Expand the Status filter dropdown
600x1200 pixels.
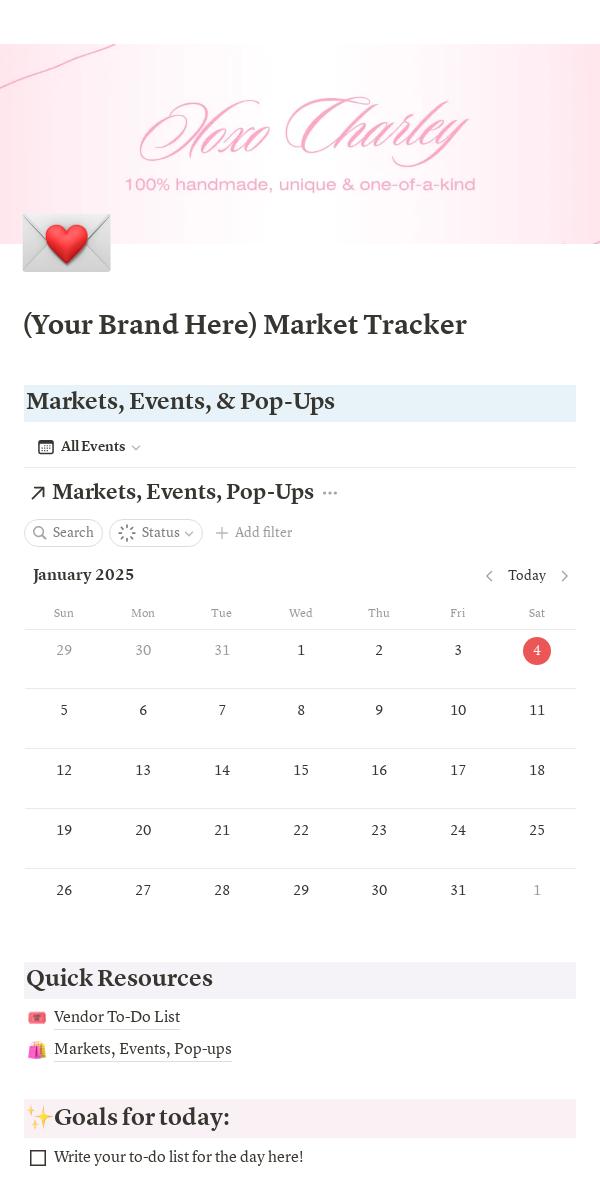[x=188, y=533]
